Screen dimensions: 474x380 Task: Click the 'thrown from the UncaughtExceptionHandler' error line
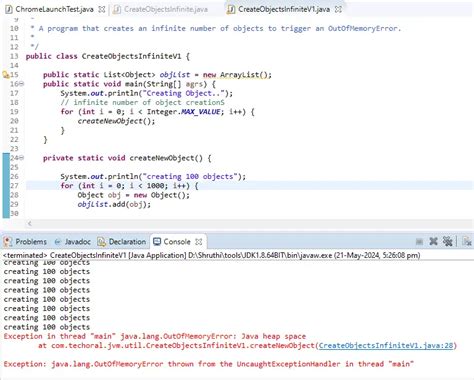pos(208,364)
